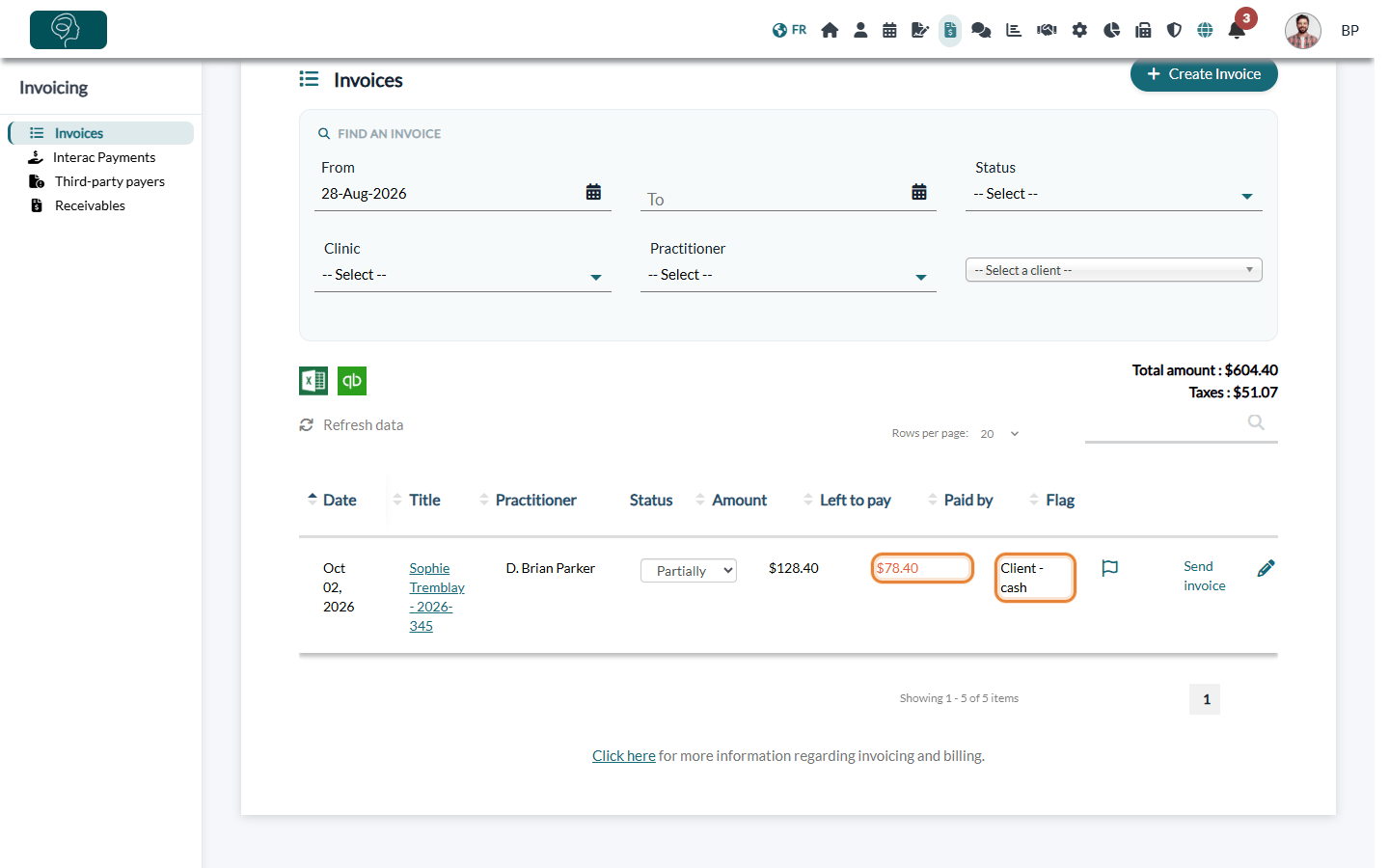This screenshot has height=868, width=1389.
Task: Flag the Sophie Tremblay invoice
Action: pos(1110,568)
